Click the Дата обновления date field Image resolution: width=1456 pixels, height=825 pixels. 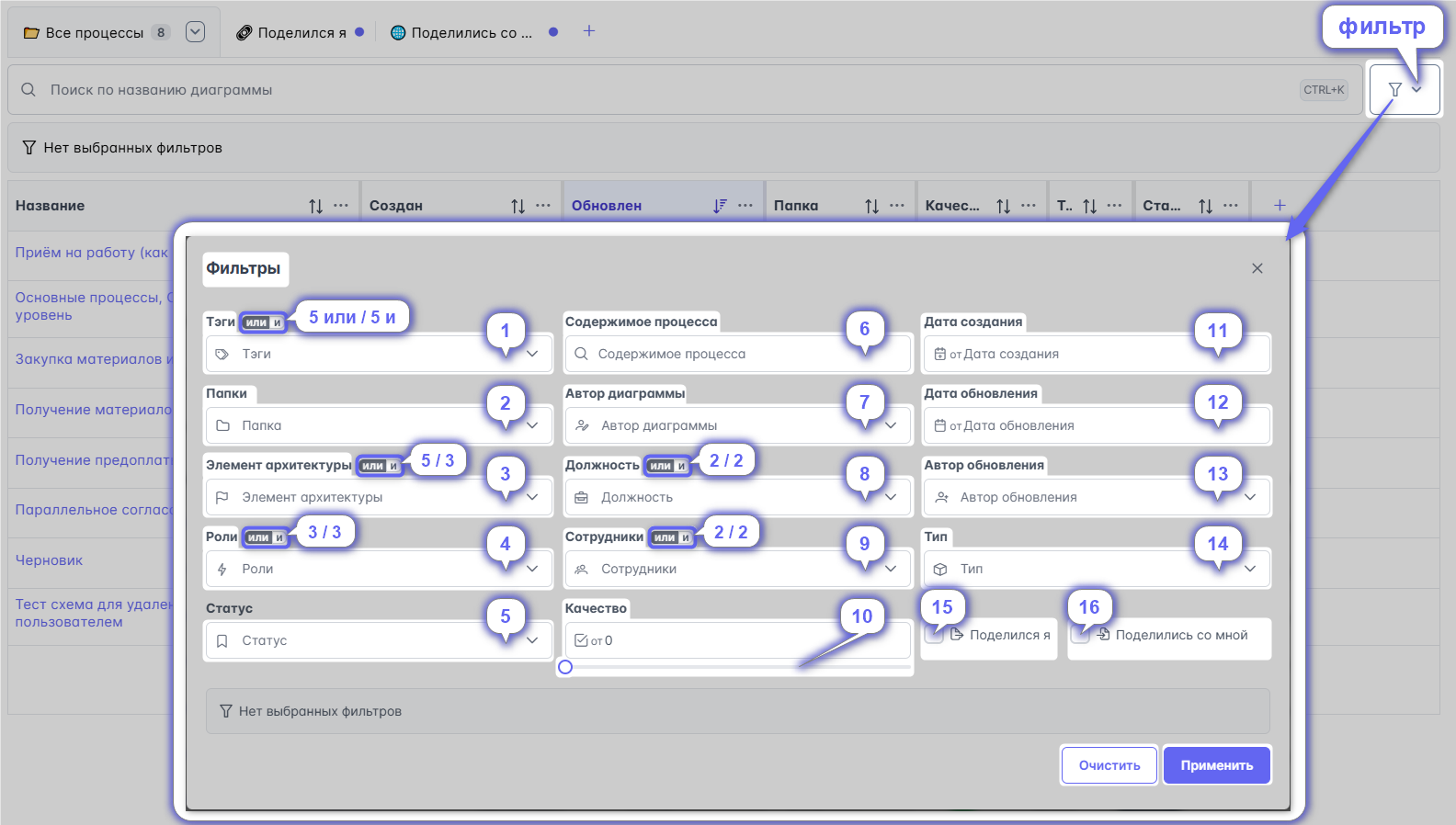point(1097,425)
